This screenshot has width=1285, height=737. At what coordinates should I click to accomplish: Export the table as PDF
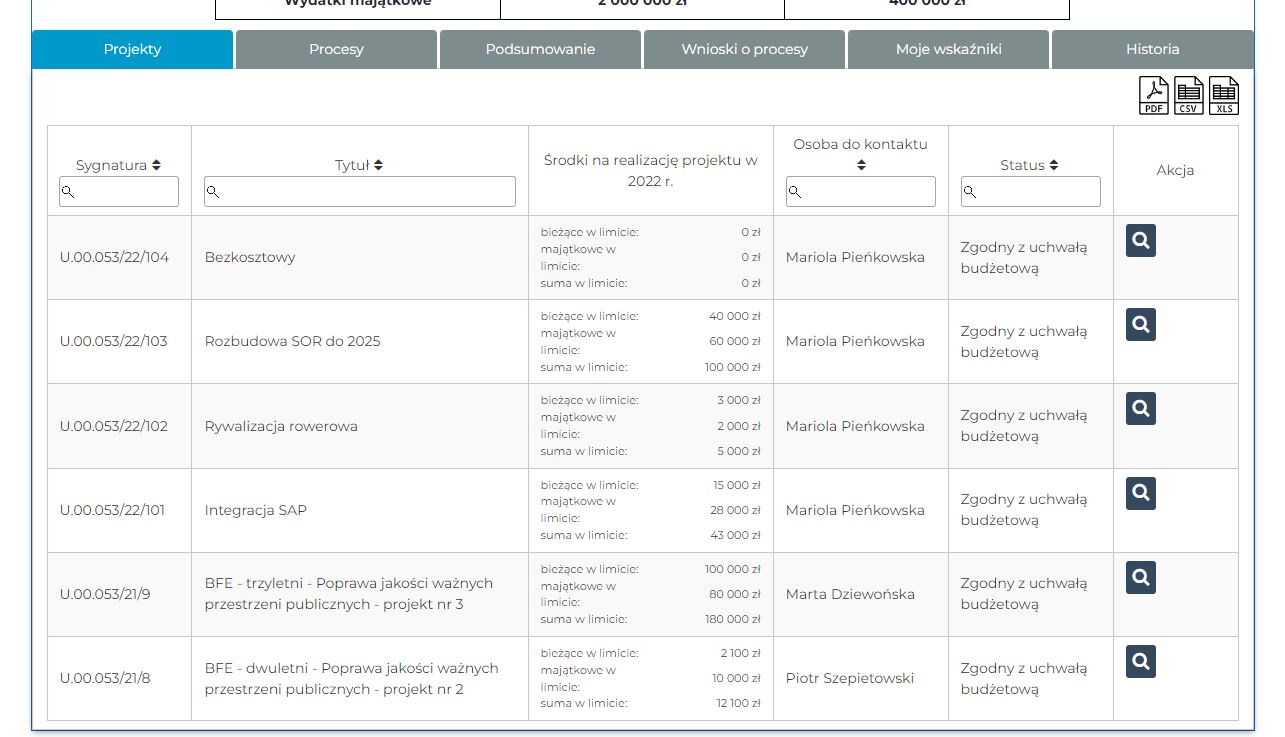1154,96
